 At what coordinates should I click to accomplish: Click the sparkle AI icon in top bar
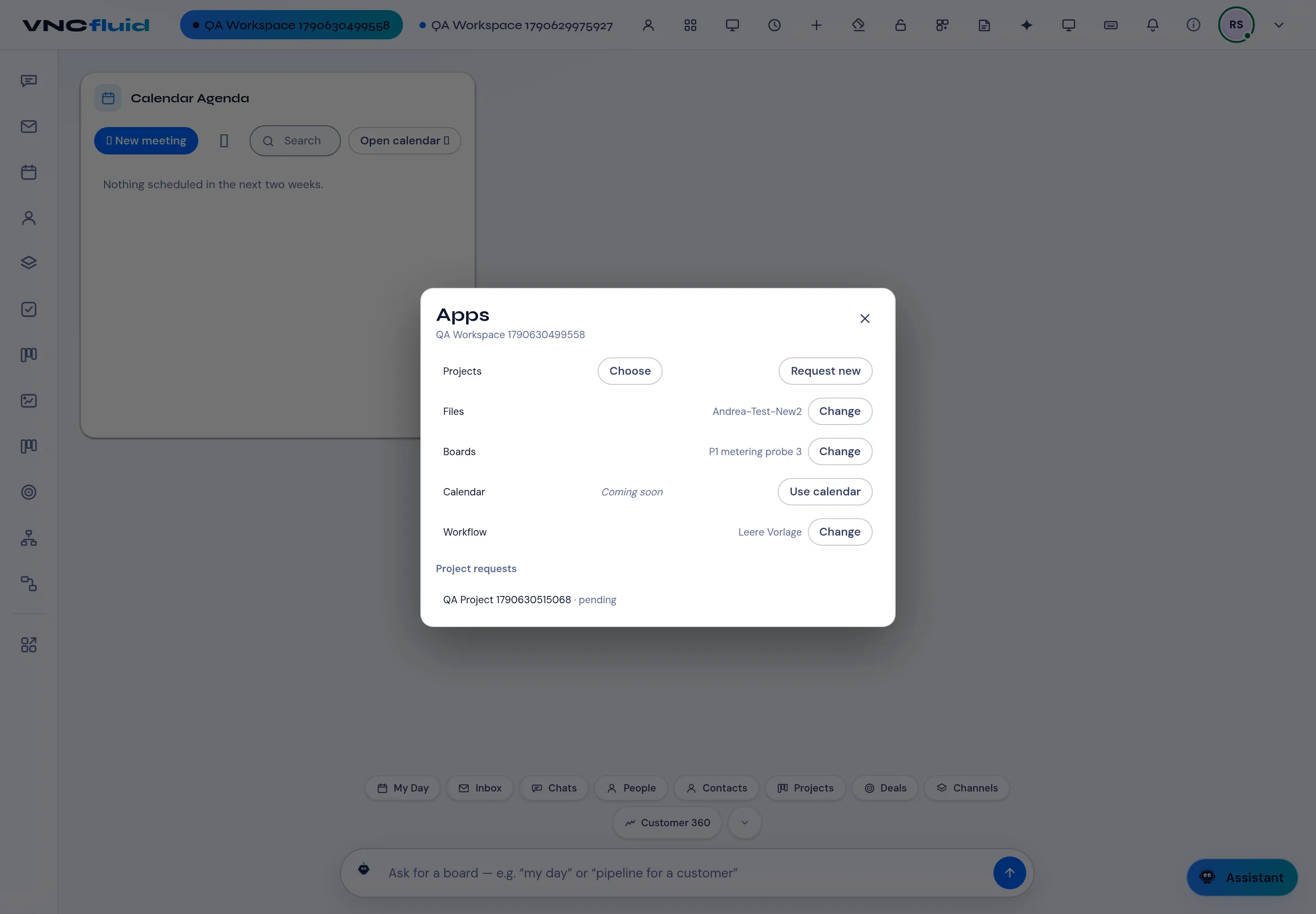(1026, 25)
